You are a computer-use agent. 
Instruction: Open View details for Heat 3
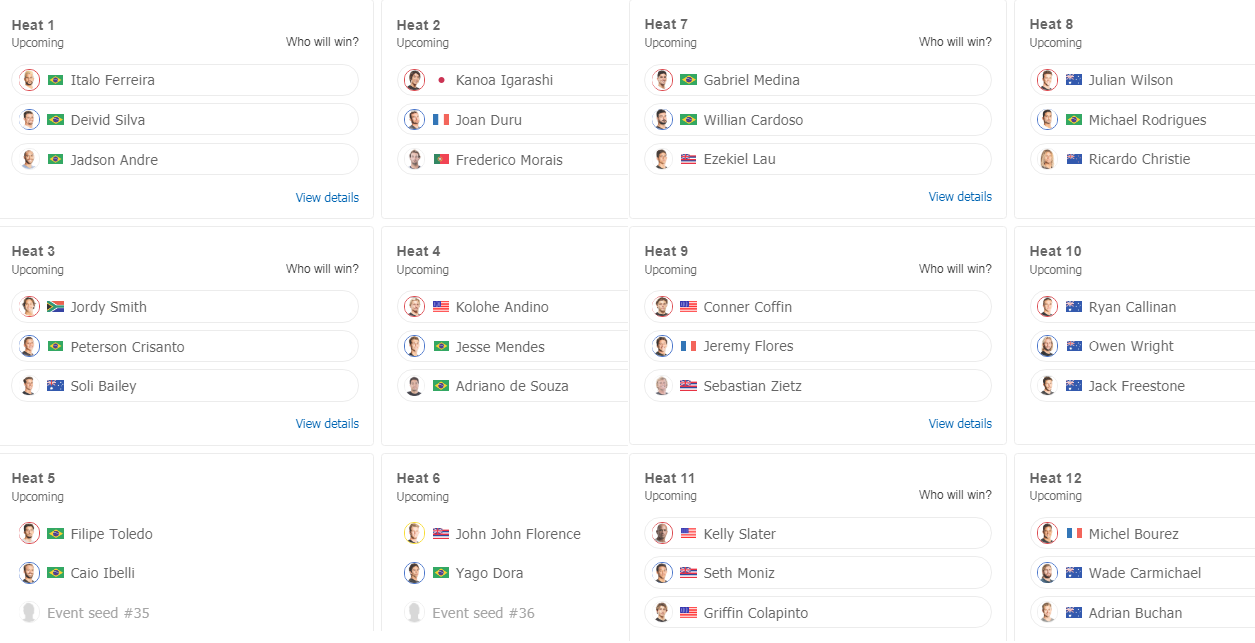pyautogui.click(x=327, y=424)
